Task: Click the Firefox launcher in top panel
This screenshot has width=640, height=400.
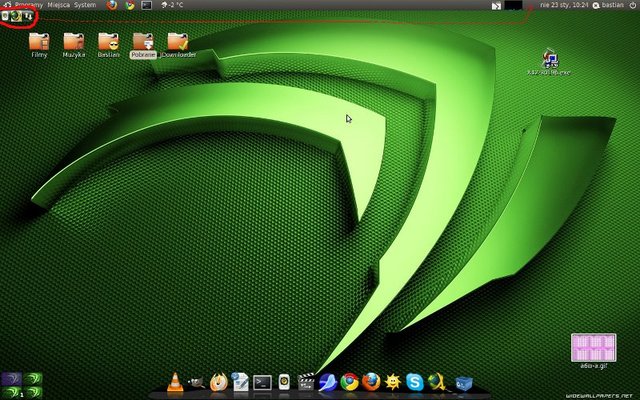Action: pos(112,5)
